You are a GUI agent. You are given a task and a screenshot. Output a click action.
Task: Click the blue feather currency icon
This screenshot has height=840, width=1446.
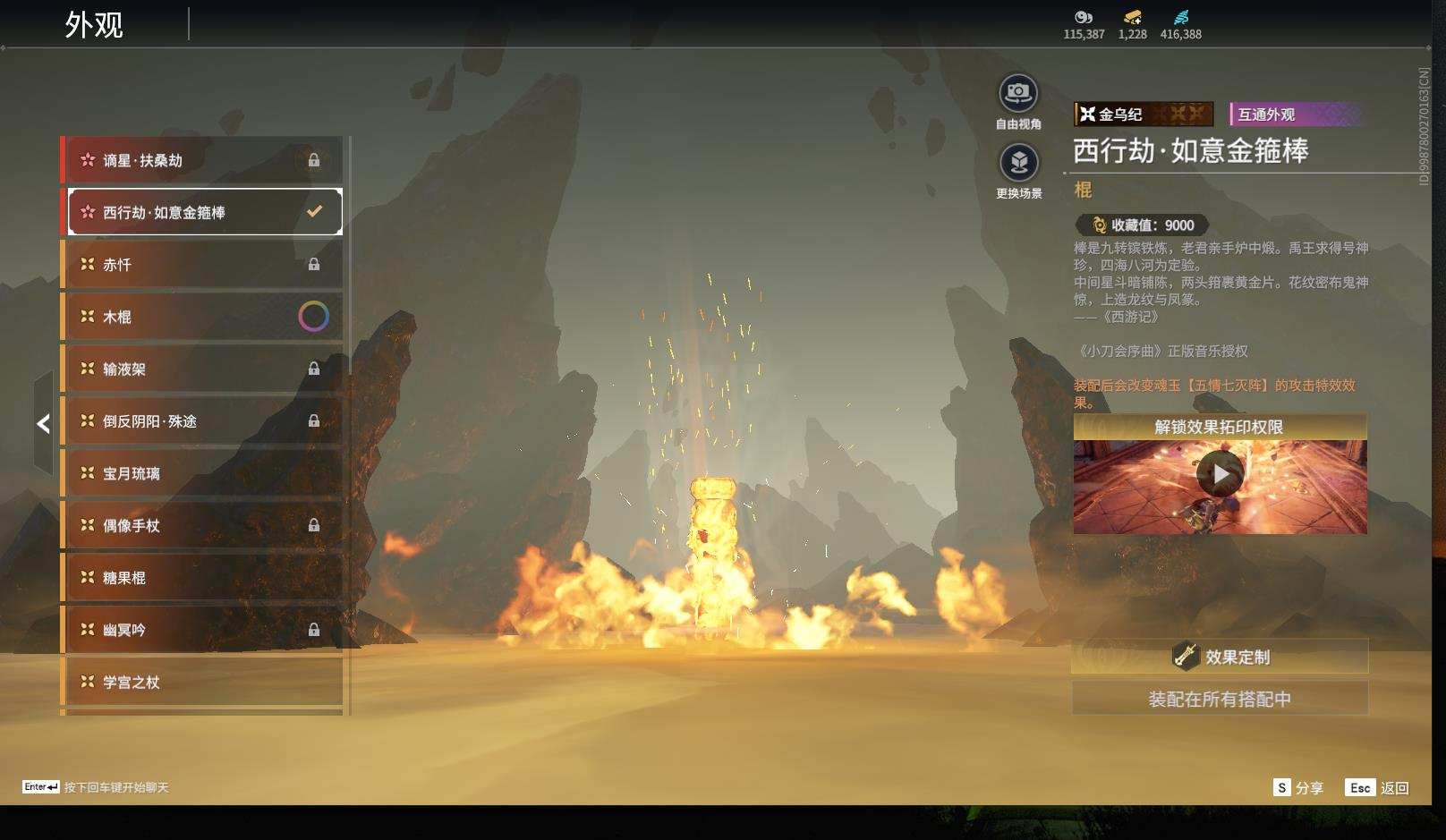(1180, 17)
